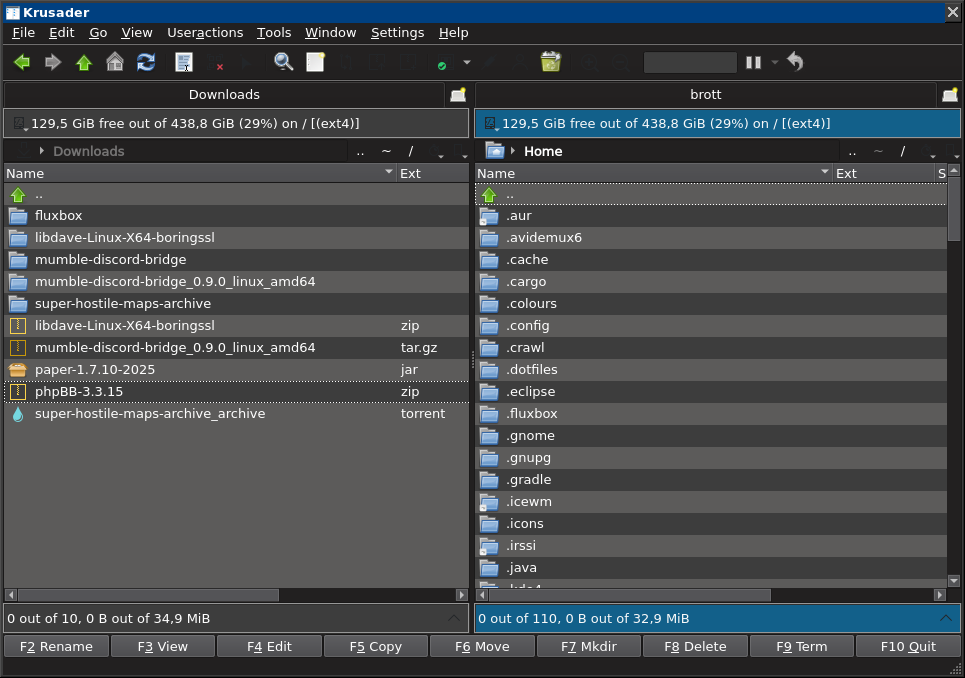Select libdave-Linux-X64-boringssl zip file
This screenshot has width=965, height=678.
pos(236,325)
